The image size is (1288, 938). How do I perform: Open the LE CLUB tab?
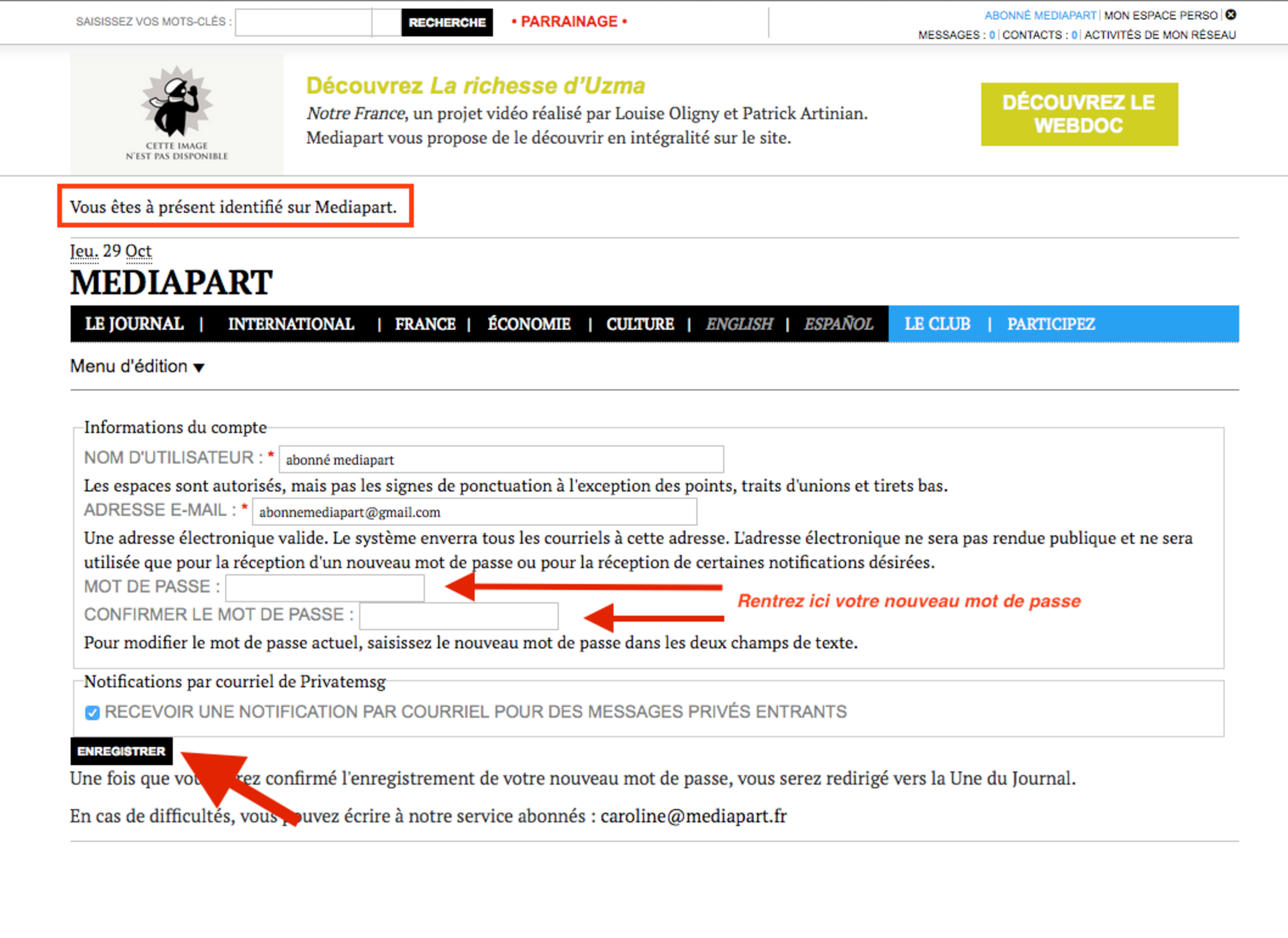(x=937, y=324)
